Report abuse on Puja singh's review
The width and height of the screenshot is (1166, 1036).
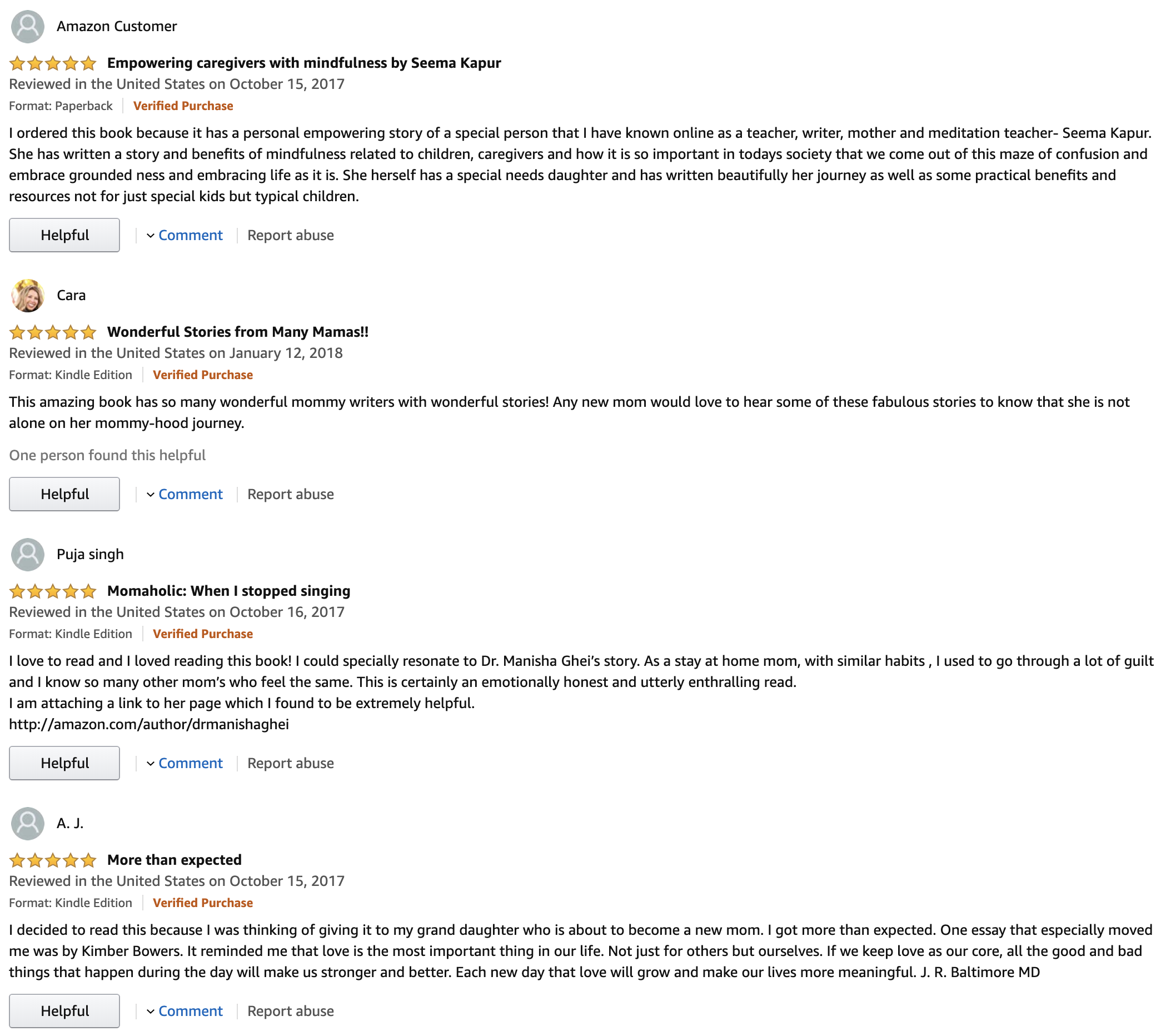(290, 763)
